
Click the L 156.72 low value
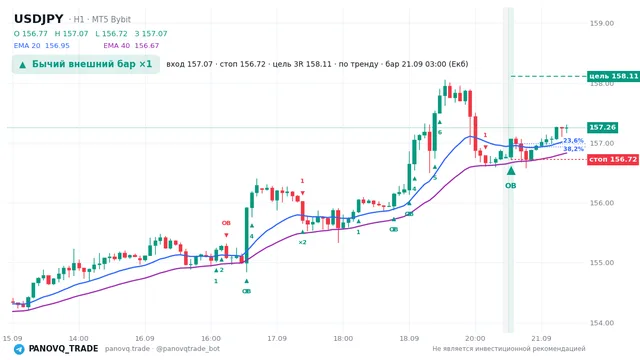[x=111, y=34]
